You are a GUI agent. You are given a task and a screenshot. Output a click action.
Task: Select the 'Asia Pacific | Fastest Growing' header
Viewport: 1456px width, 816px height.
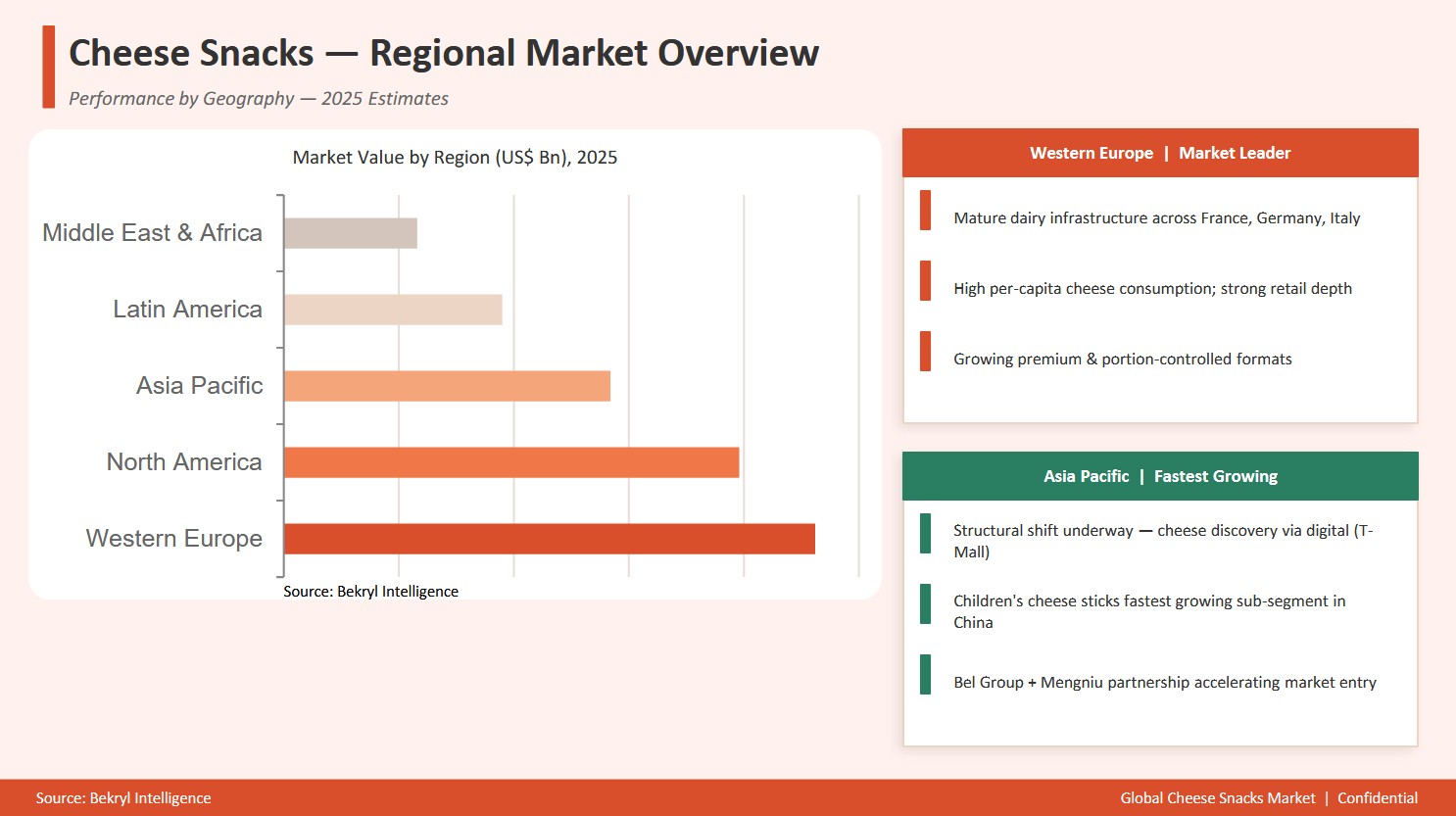(x=1160, y=476)
